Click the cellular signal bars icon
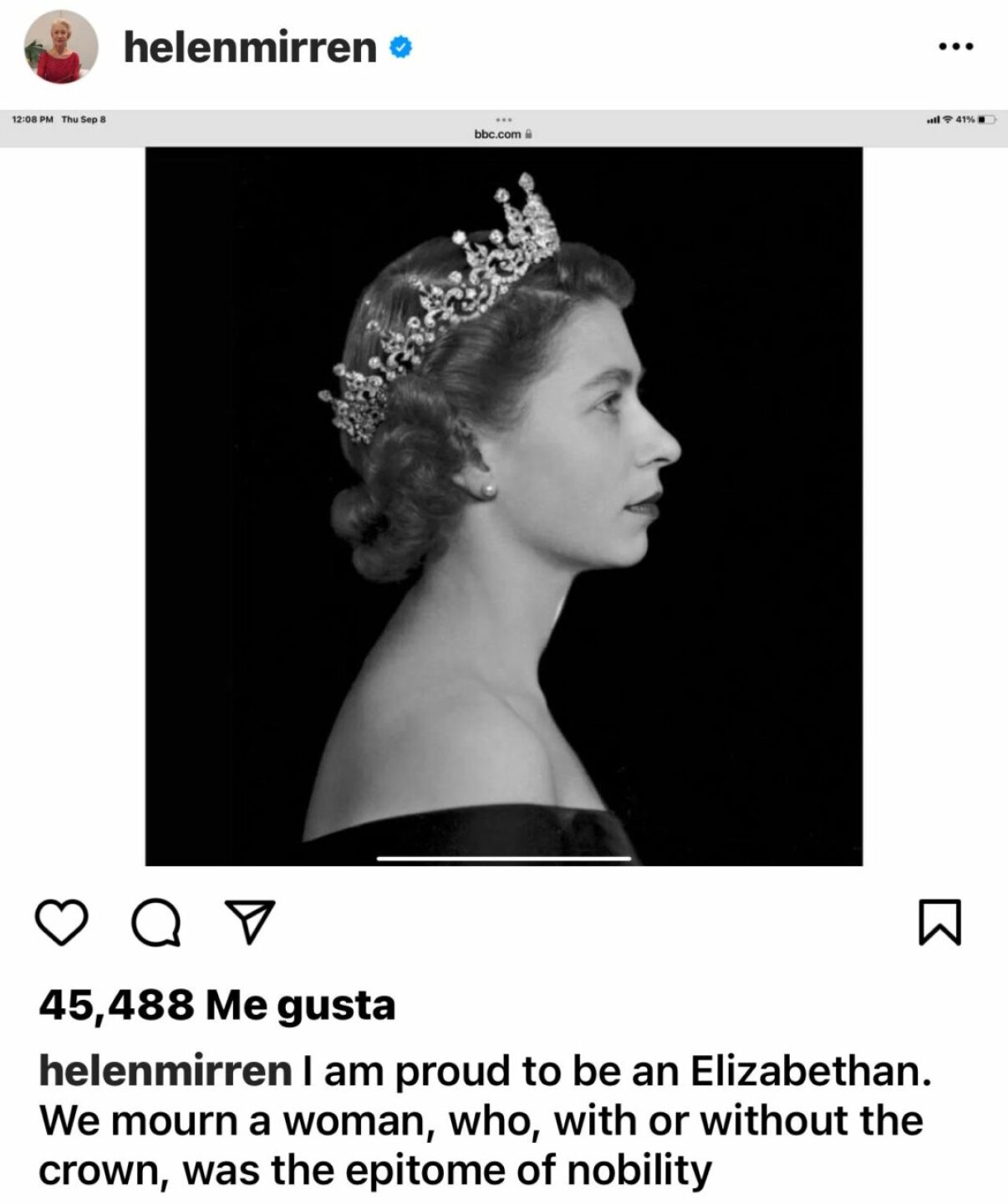The height and width of the screenshot is (1204, 1008). coord(933,120)
